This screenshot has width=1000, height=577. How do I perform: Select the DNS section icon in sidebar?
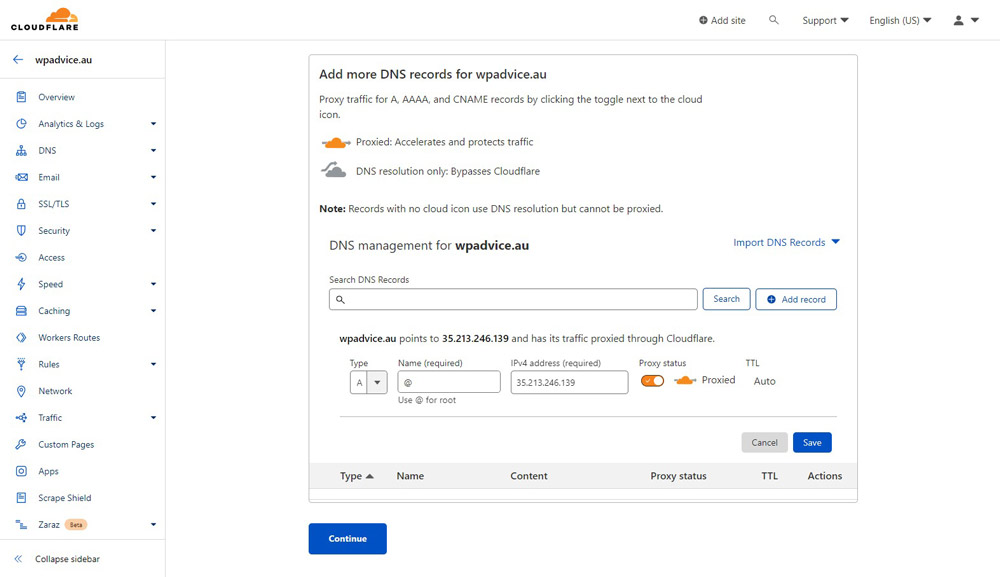[x=21, y=150]
